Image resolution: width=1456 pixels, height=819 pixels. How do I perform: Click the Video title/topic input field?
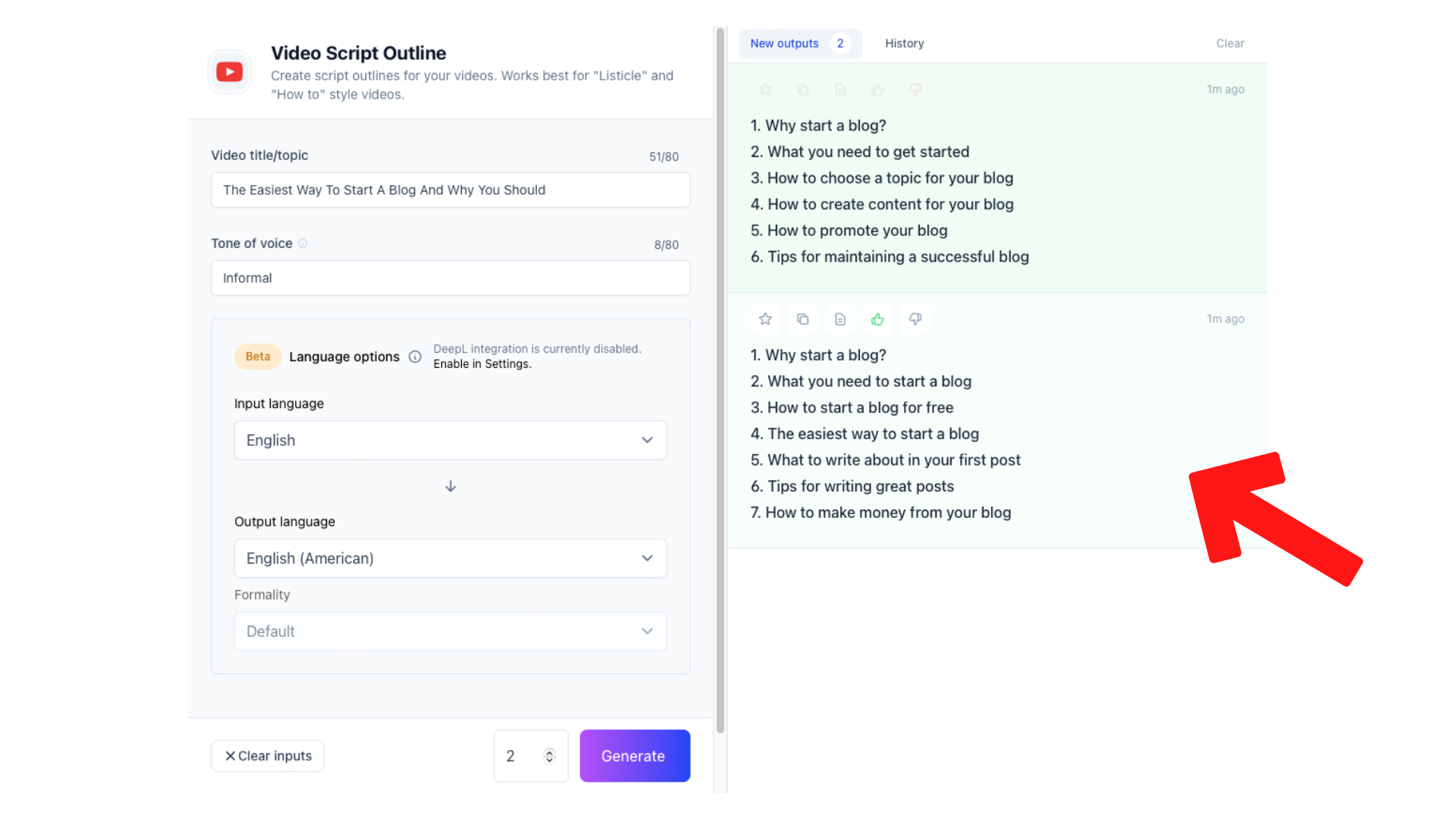pyautogui.click(x=450, y=190)
